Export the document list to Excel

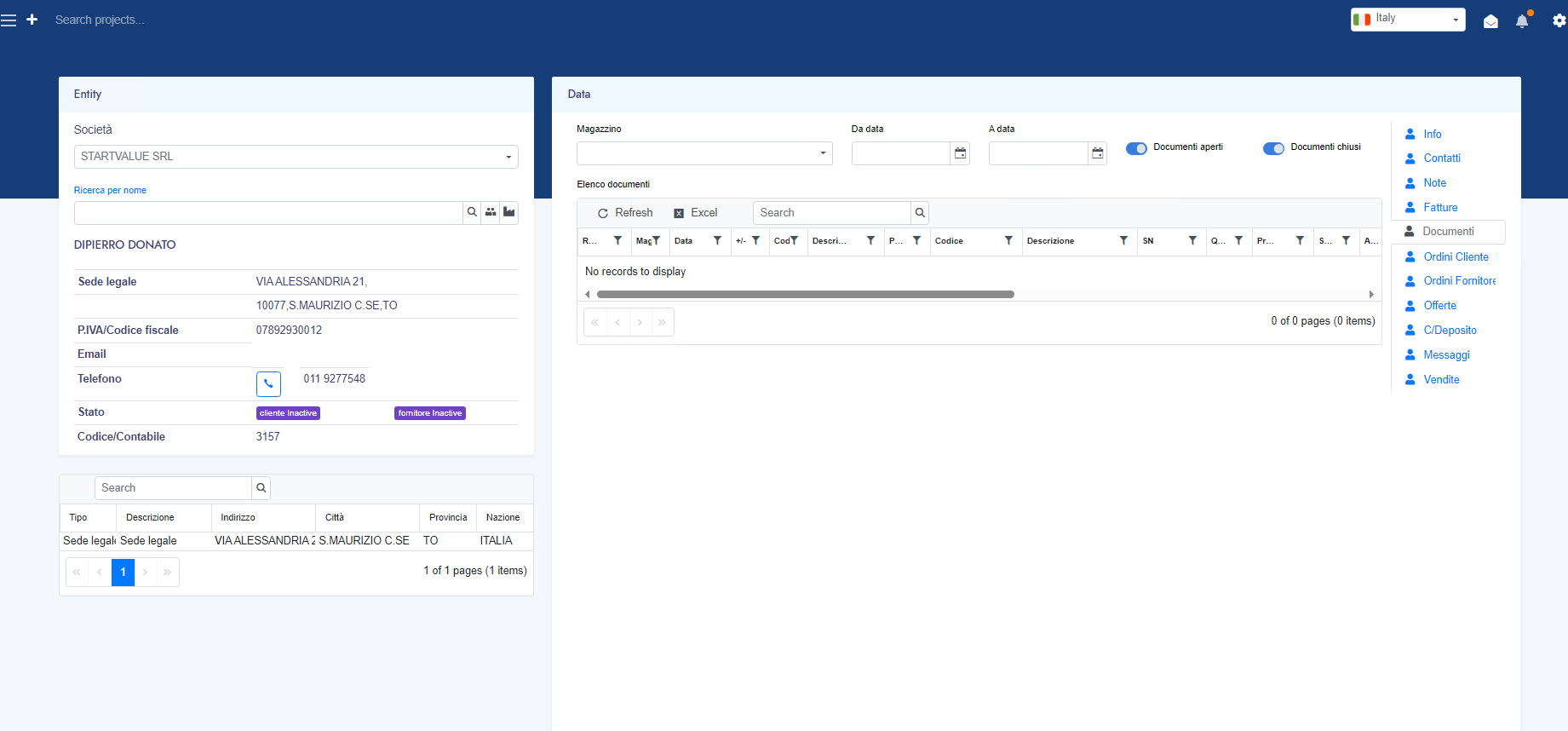coord(696,213)
